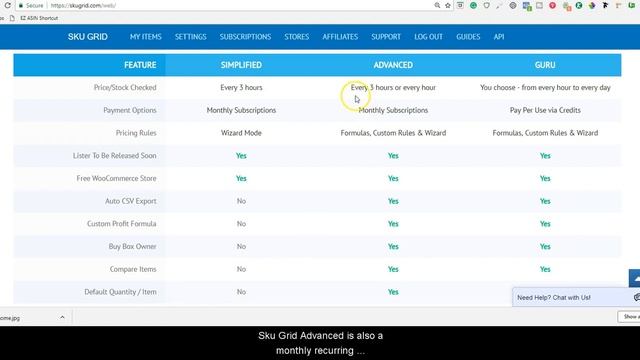The width and height of the screenshot is (640, 360).
Task: Open the API page
Action: pyautogui.click(x=499, y=37)
